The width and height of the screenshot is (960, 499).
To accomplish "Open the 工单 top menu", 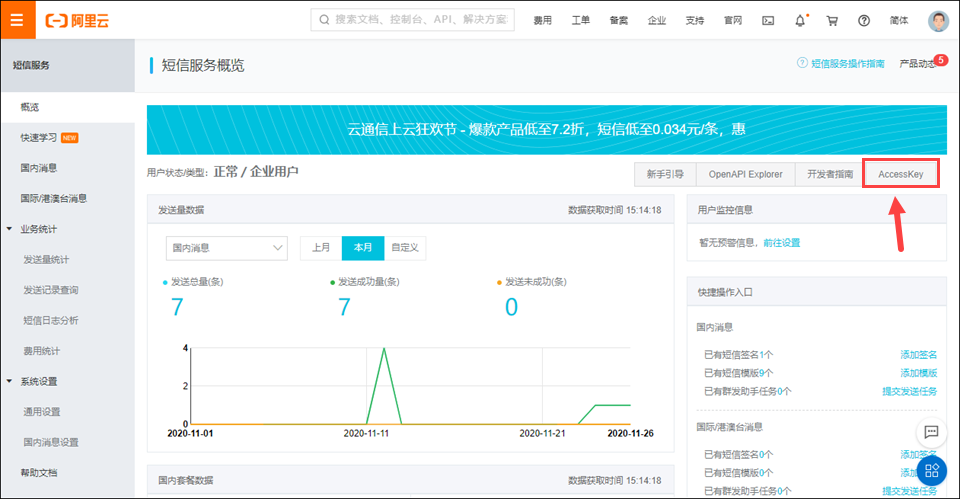I will [x=580, y=21].
